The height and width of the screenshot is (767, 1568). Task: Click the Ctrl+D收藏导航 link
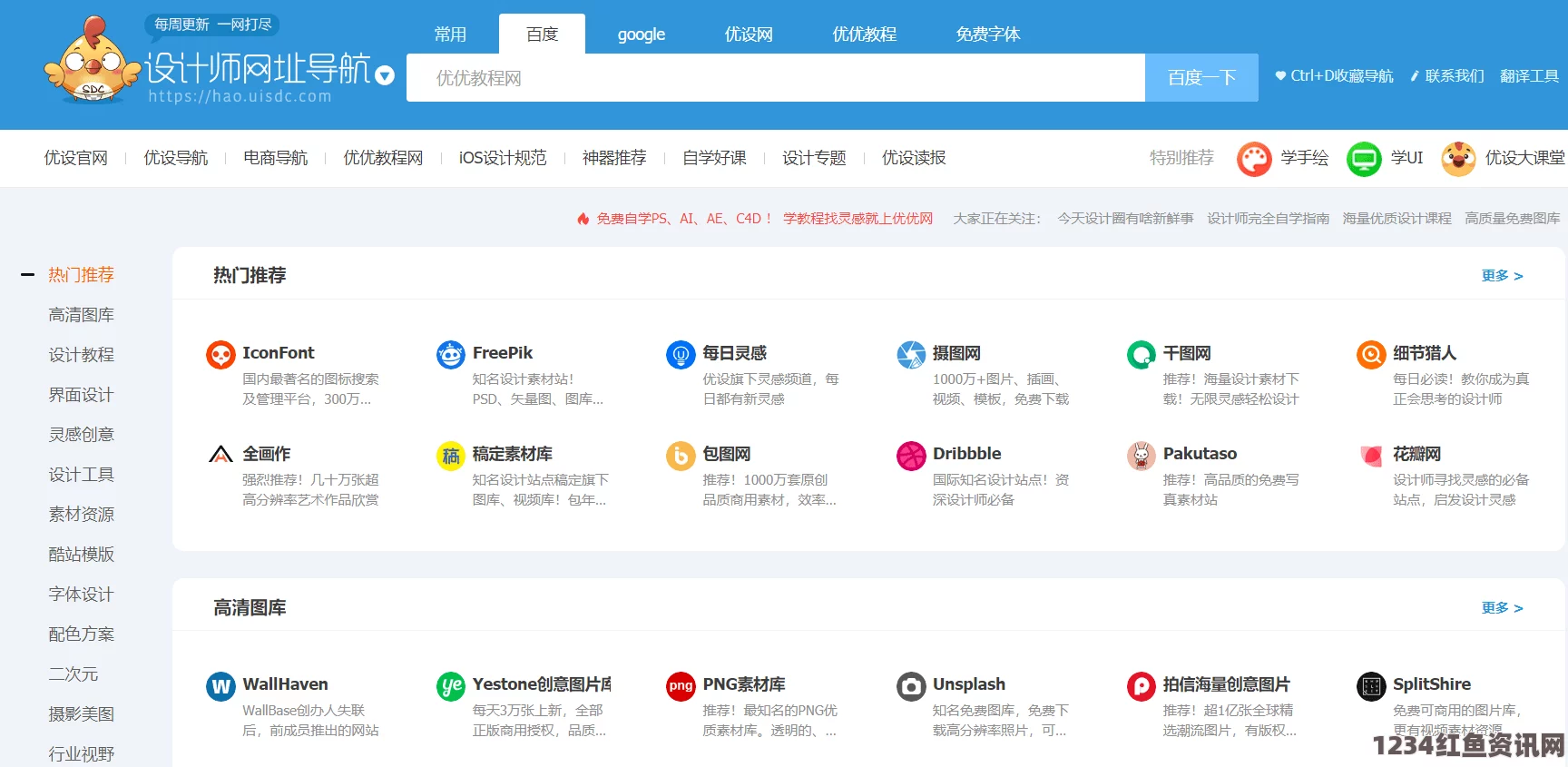click(1334, 76)
